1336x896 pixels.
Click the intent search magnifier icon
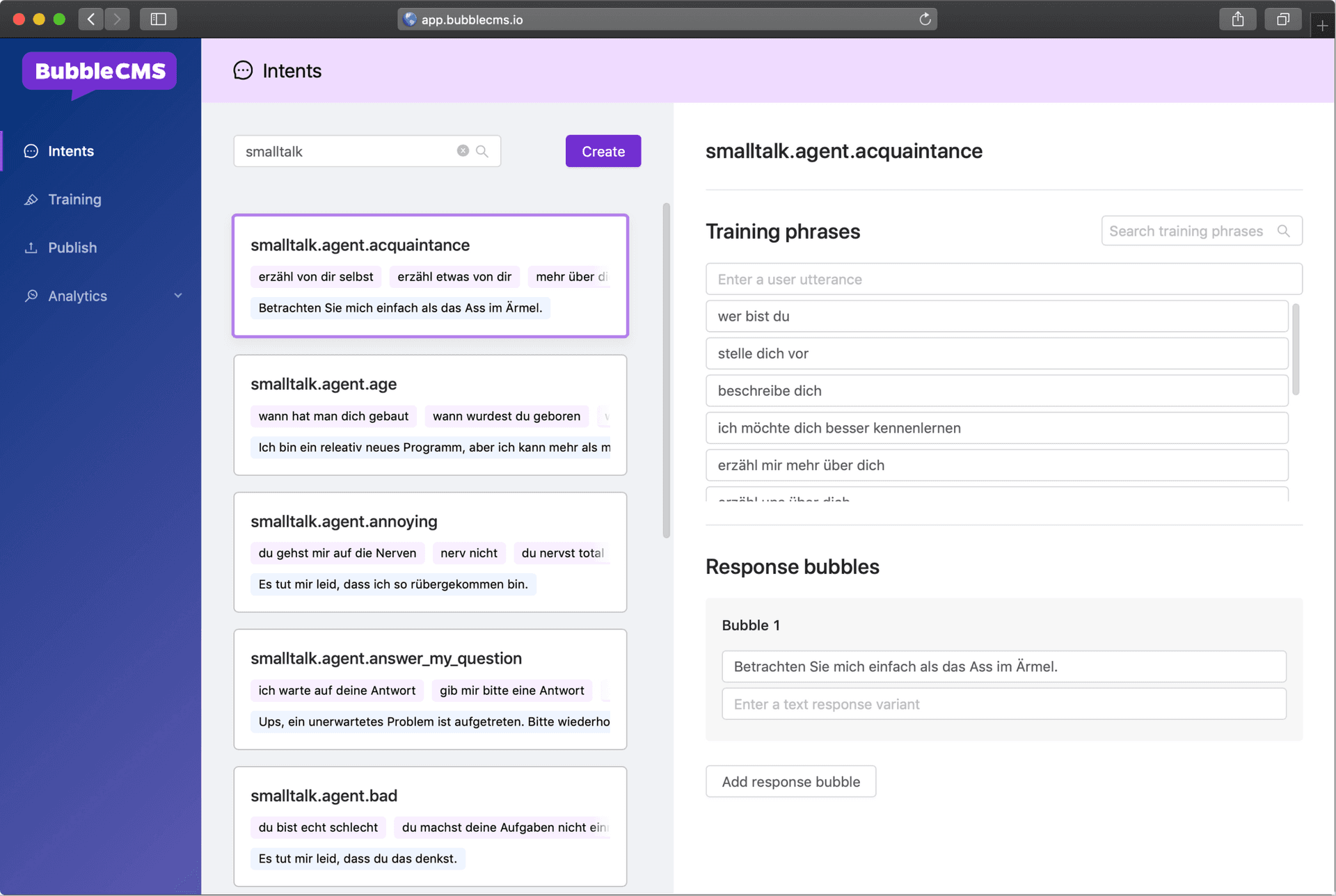click(x=482, y=151)
